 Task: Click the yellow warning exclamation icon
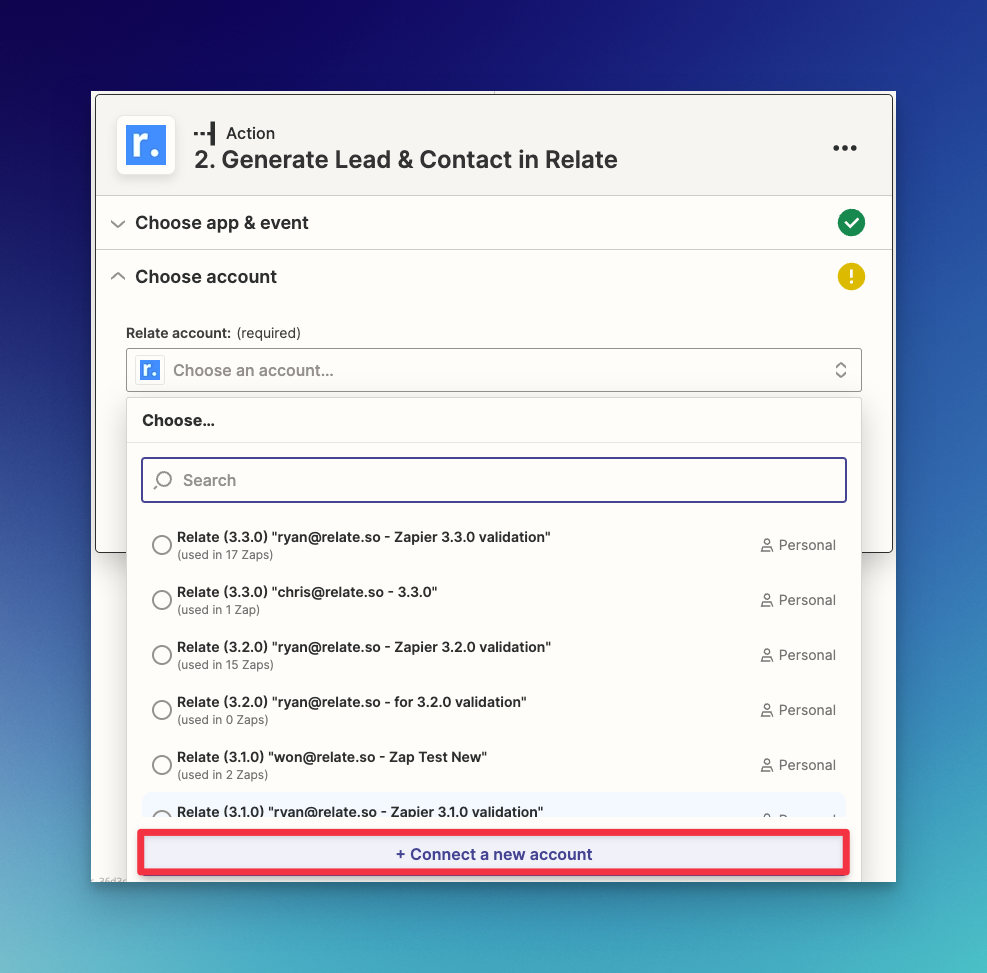coord(851,277)
